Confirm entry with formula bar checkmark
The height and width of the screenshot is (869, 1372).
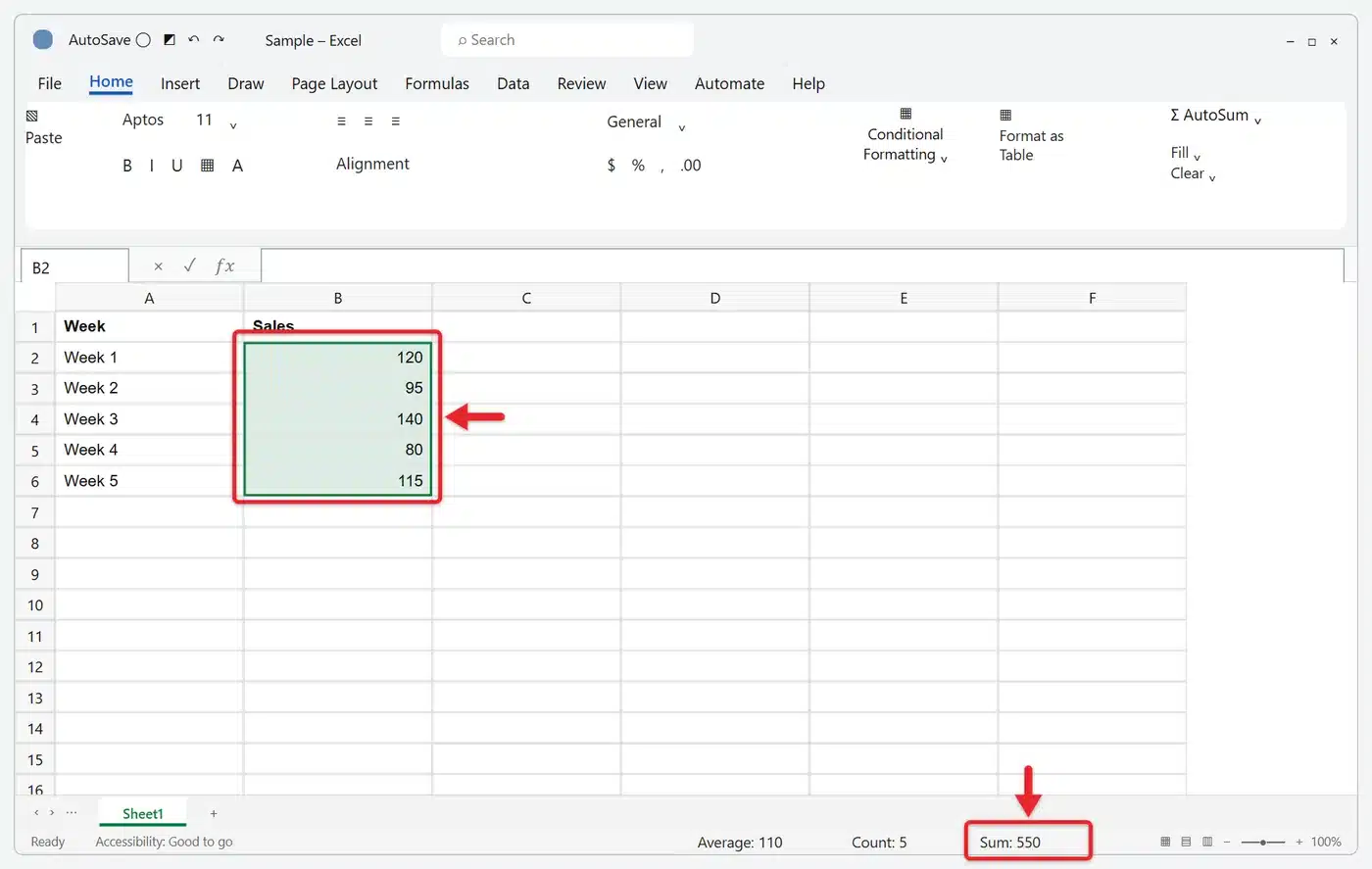tap(190, 266)
